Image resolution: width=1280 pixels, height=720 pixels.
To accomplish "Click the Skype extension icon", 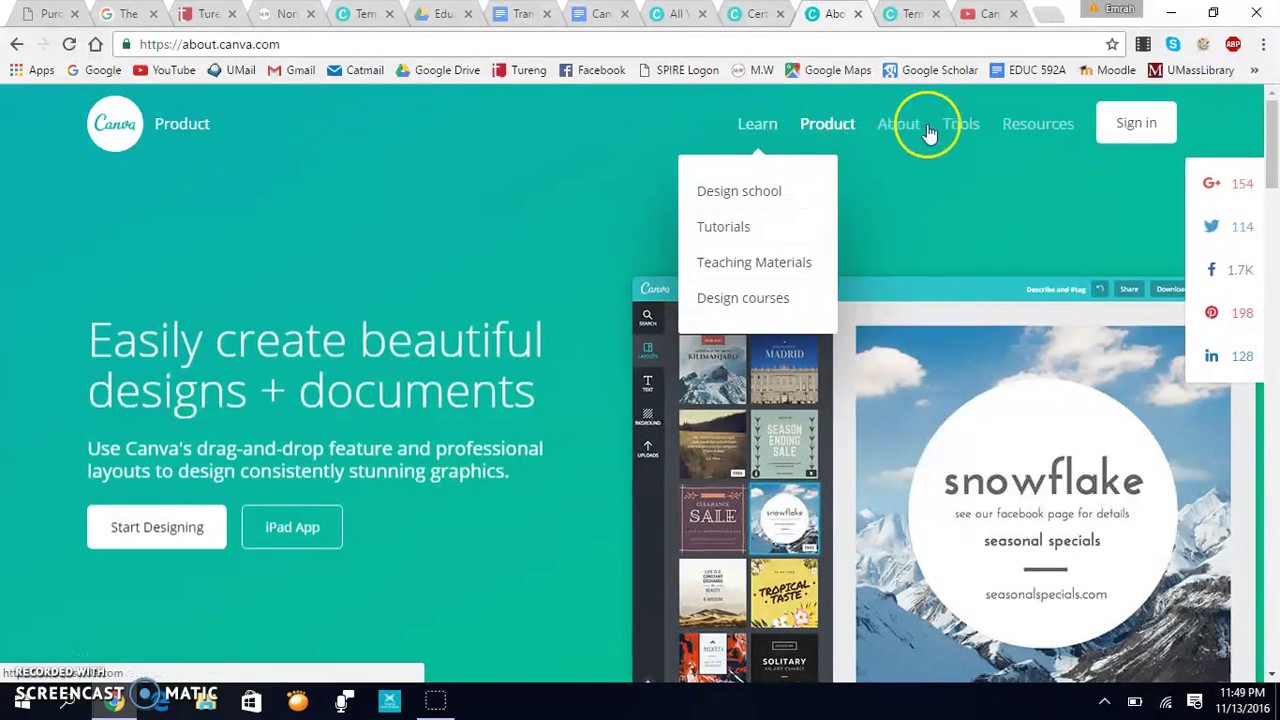I will pos(1173,44).
